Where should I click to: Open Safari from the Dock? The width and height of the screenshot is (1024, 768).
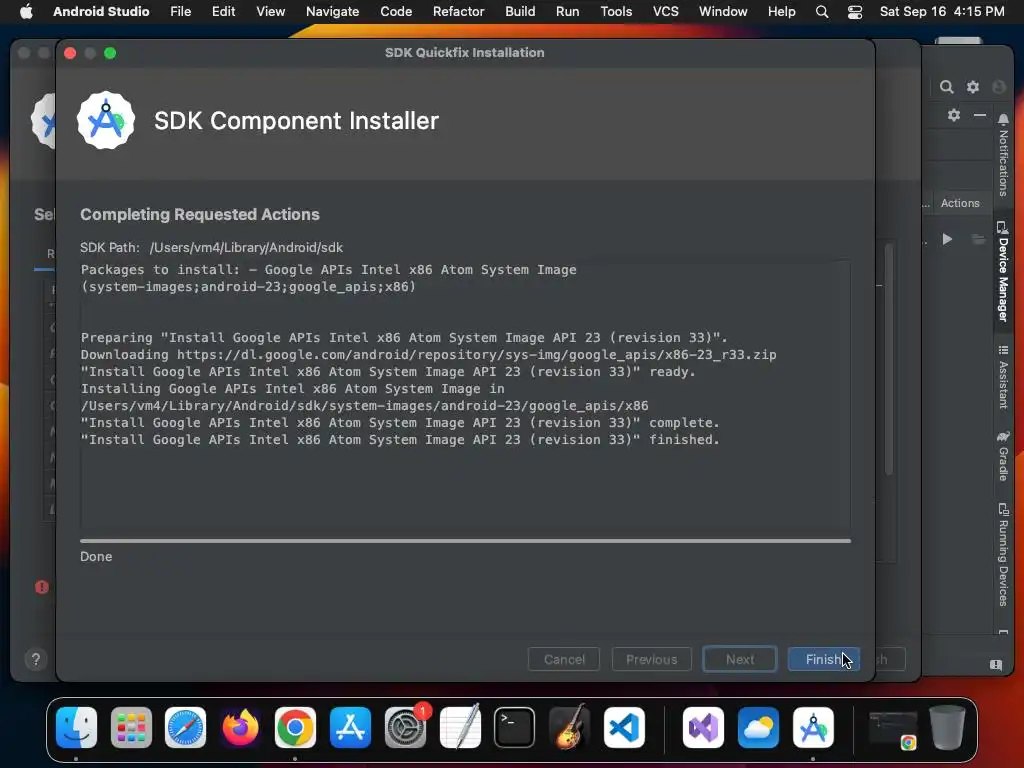[x=185, y=728]
